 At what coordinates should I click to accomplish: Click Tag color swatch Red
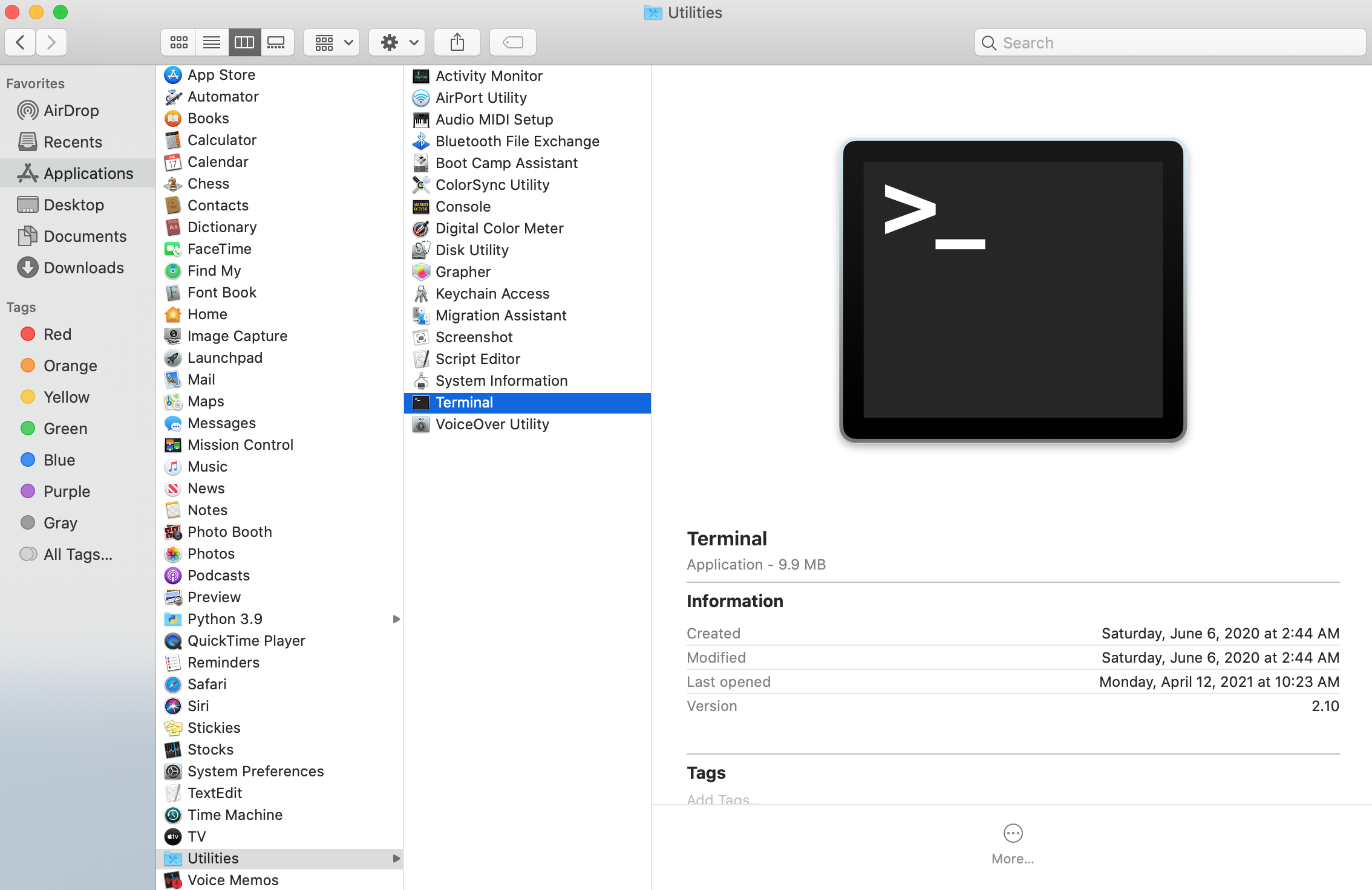[28, 333]
